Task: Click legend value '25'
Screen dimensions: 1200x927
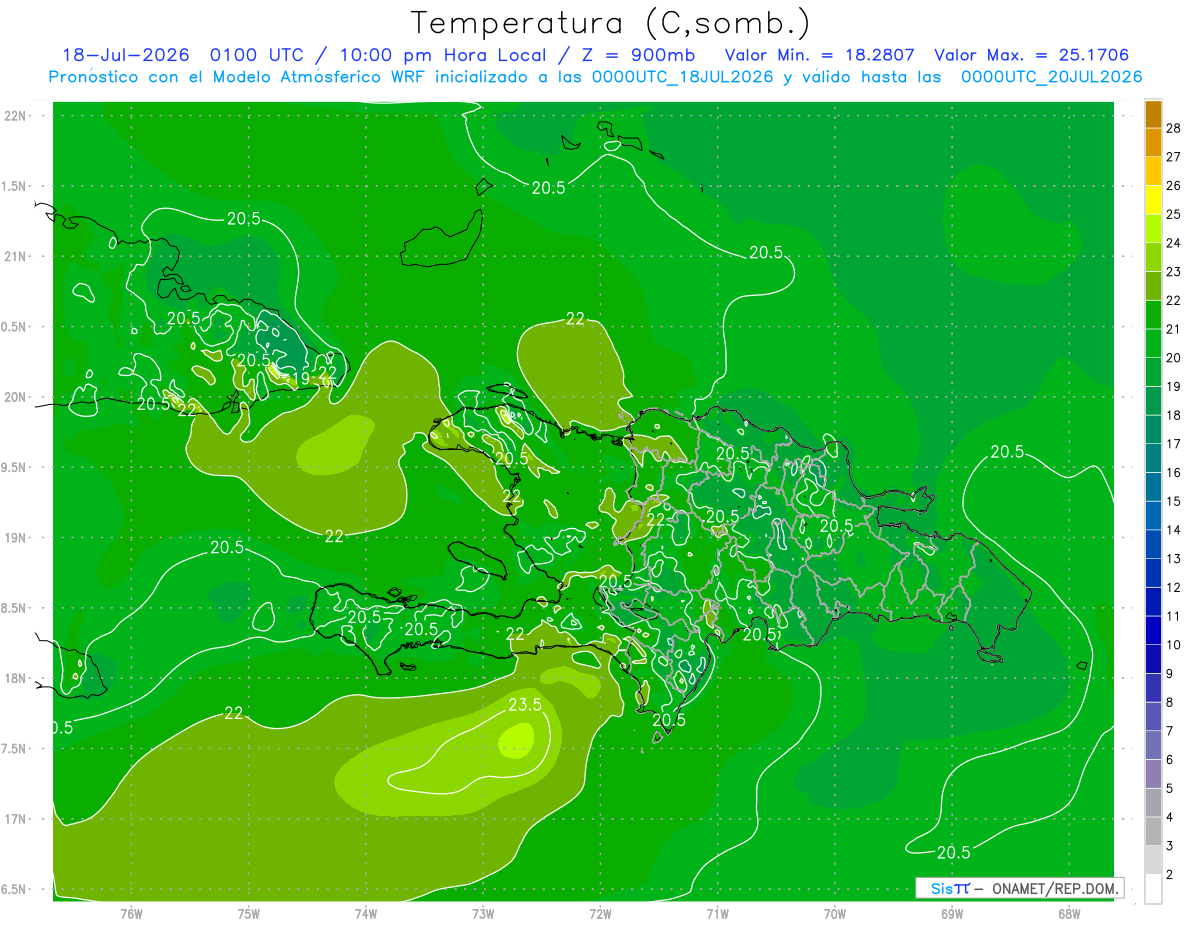Action: coord(1174,215)
